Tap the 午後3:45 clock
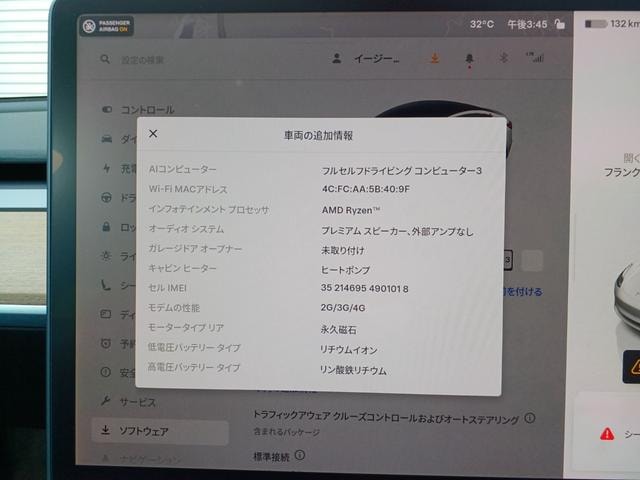This screenshot has width=640, height=480. point(527,24)
